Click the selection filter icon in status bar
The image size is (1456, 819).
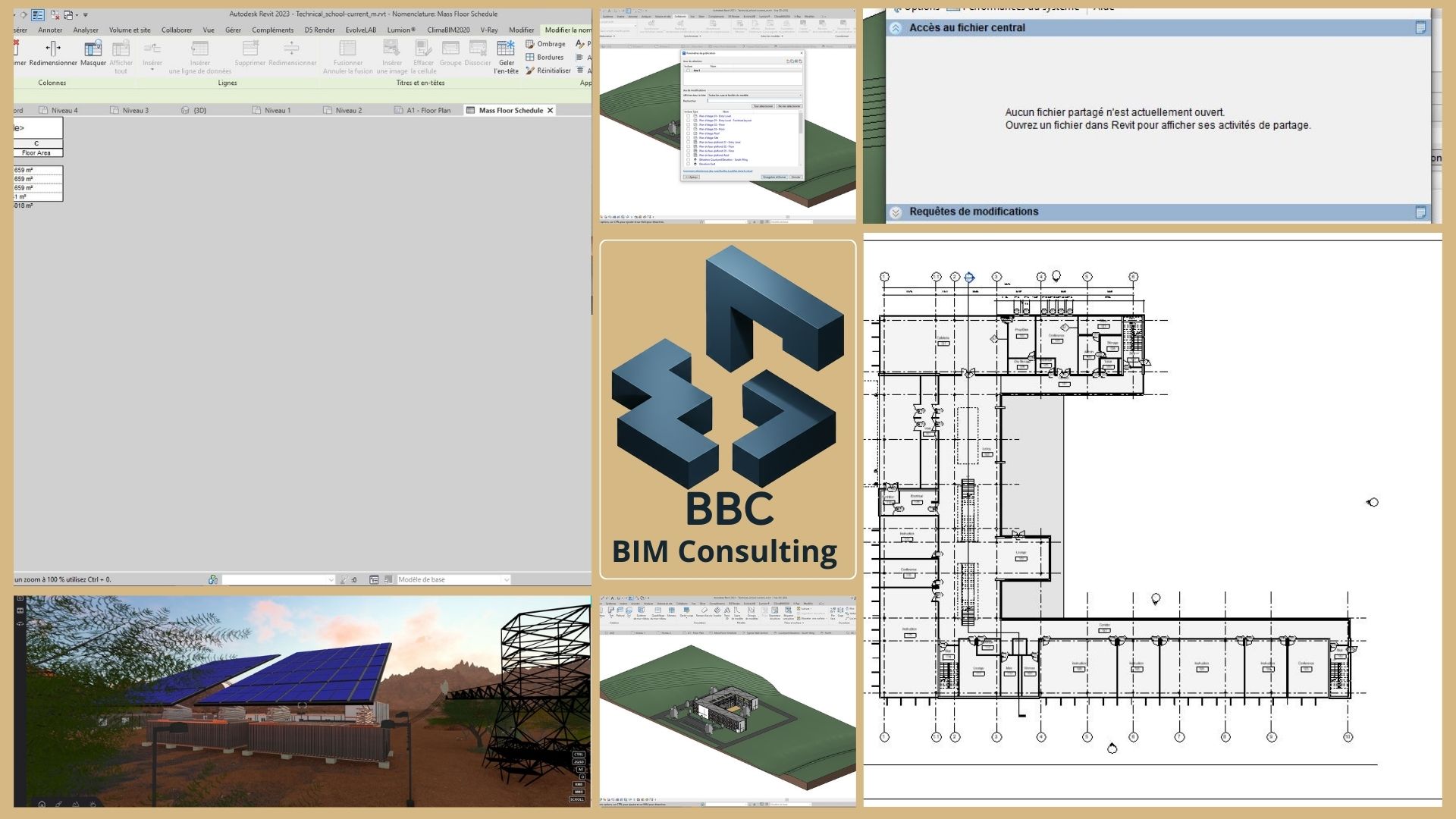point(345,579)
